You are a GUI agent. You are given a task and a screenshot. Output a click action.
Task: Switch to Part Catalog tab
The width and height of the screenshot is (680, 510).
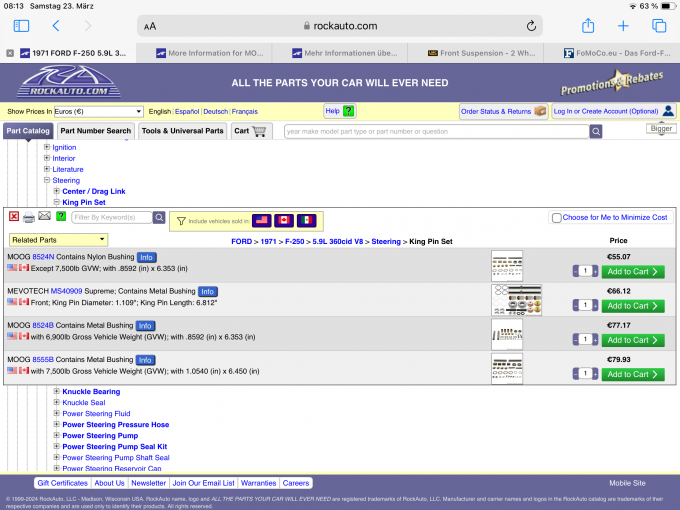click(28, 131)
